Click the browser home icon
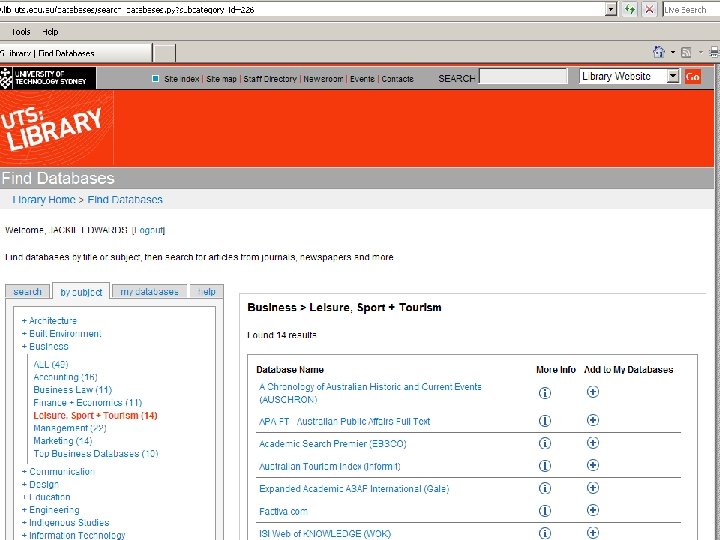This screenshot has height=540, width=720. (x=659, y=52)
